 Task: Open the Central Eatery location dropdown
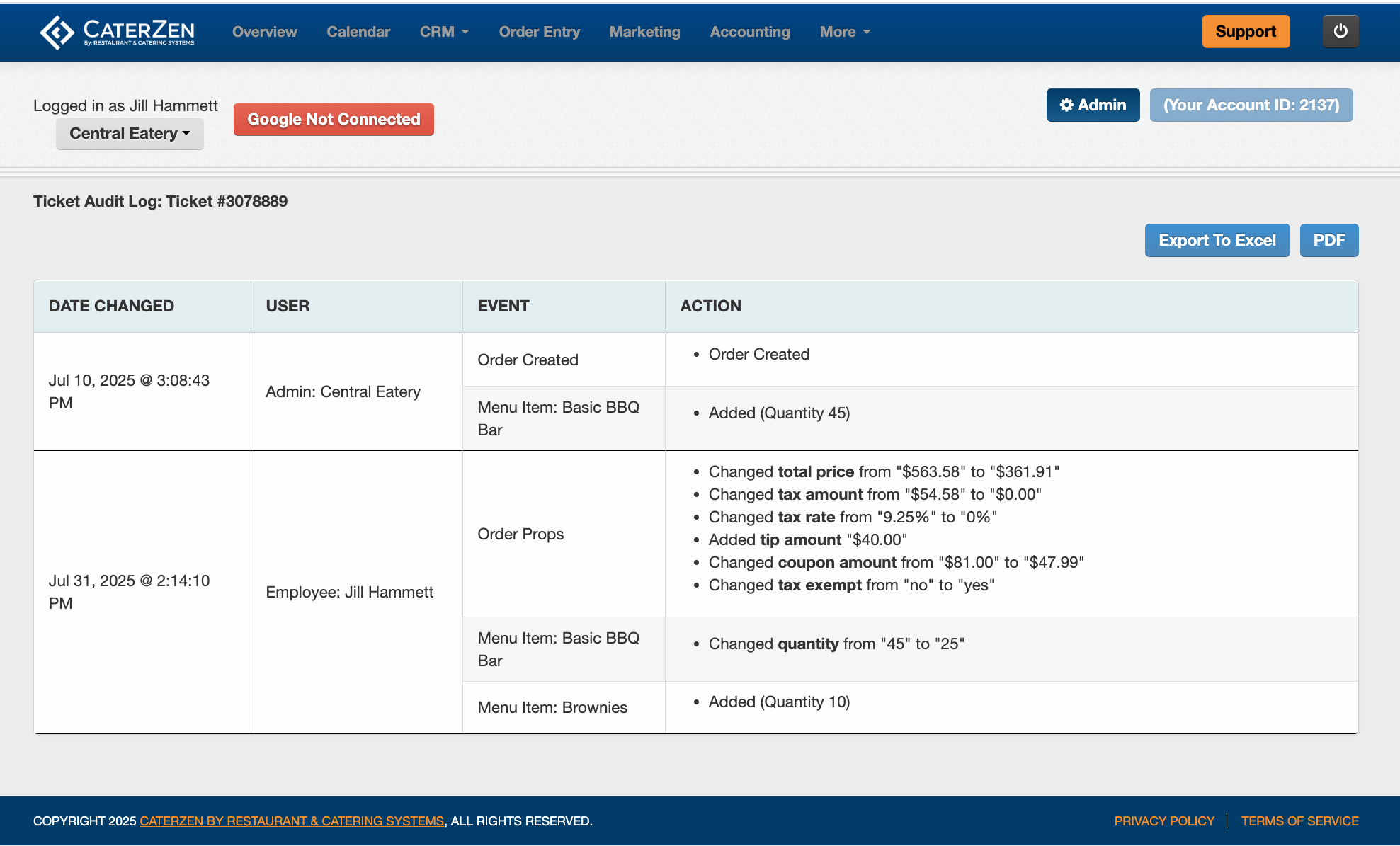[x=130, y=133]
